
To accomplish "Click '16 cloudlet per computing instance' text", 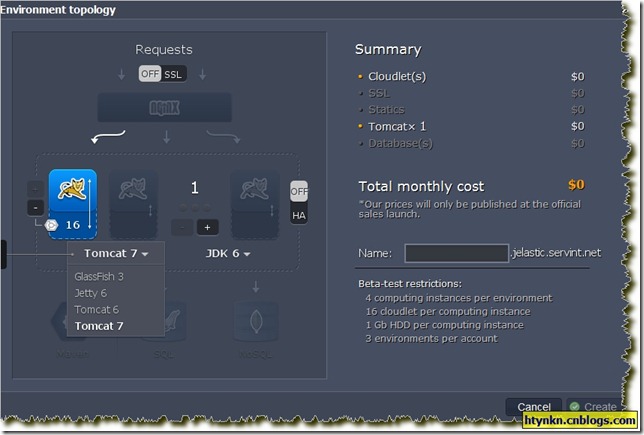I will tap(448, 311).
